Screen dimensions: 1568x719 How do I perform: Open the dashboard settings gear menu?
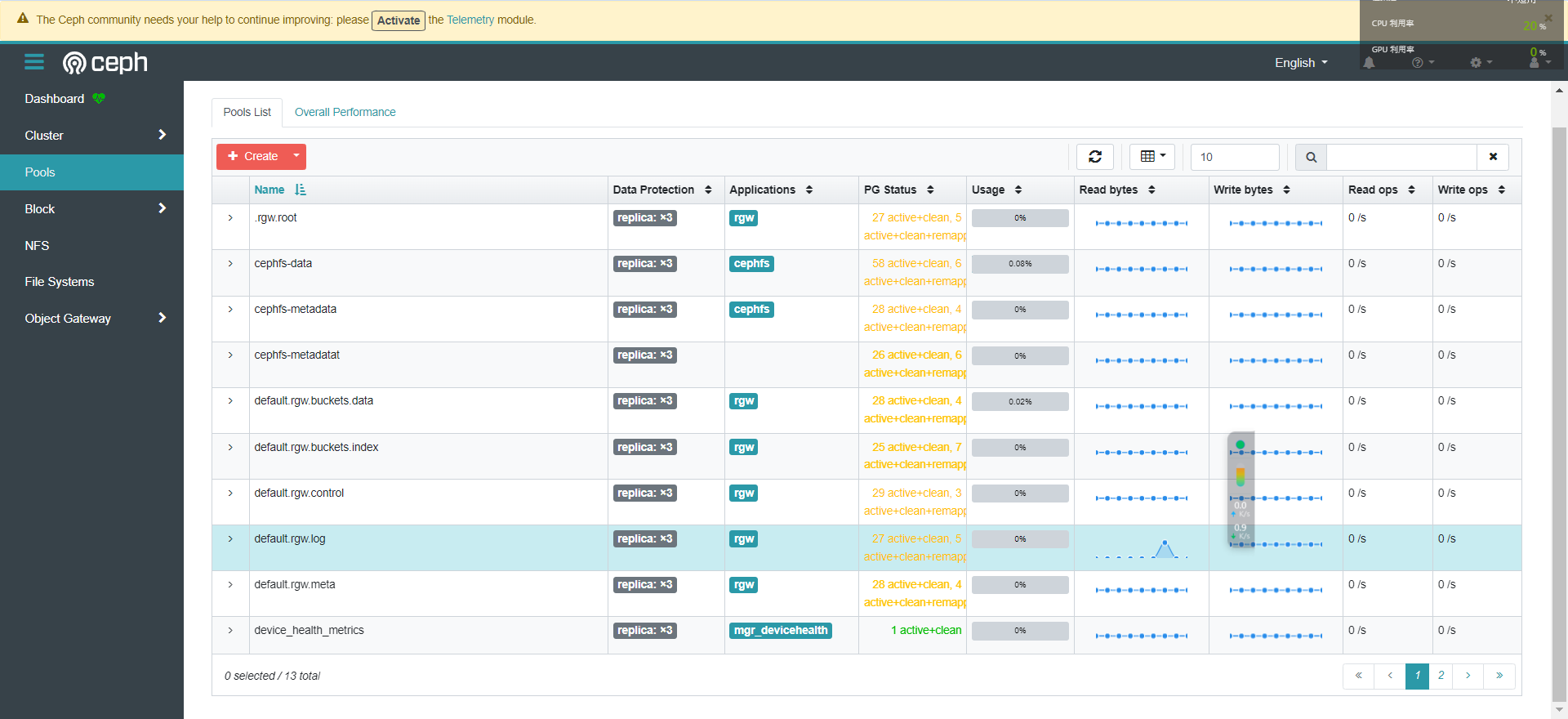(x=1481, y=63)
